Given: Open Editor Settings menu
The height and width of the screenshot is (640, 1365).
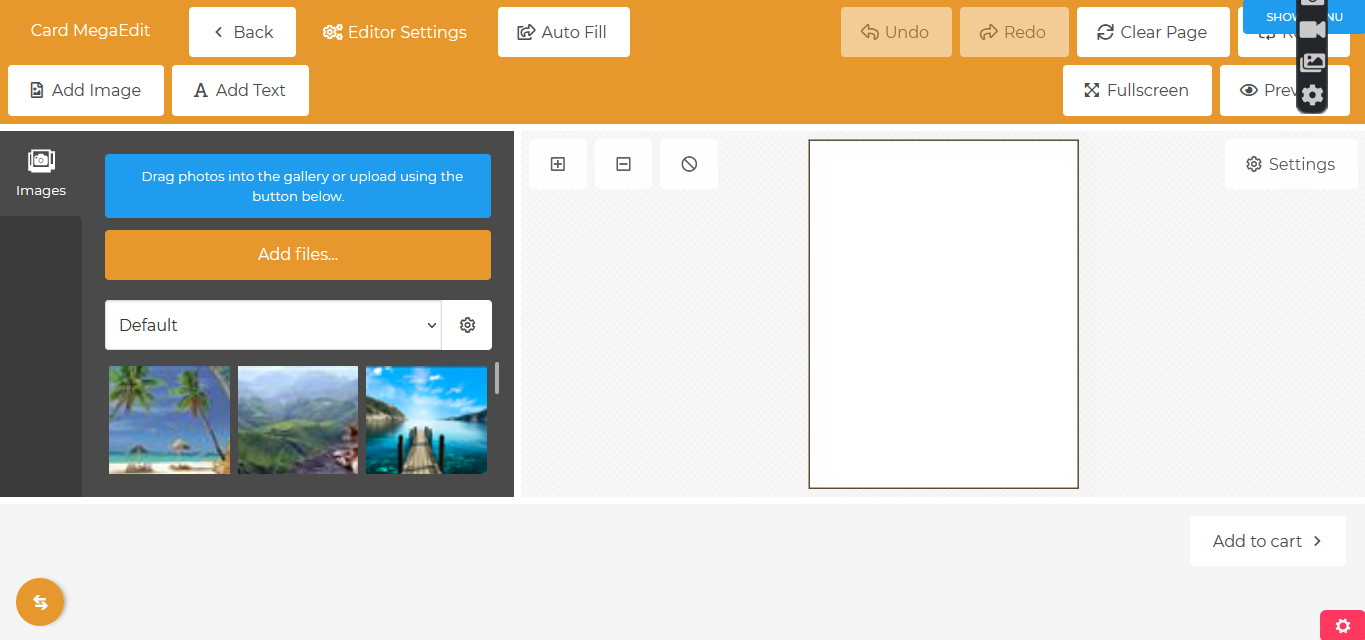Looking at the screenshot, I should click(x=395, y=32).
